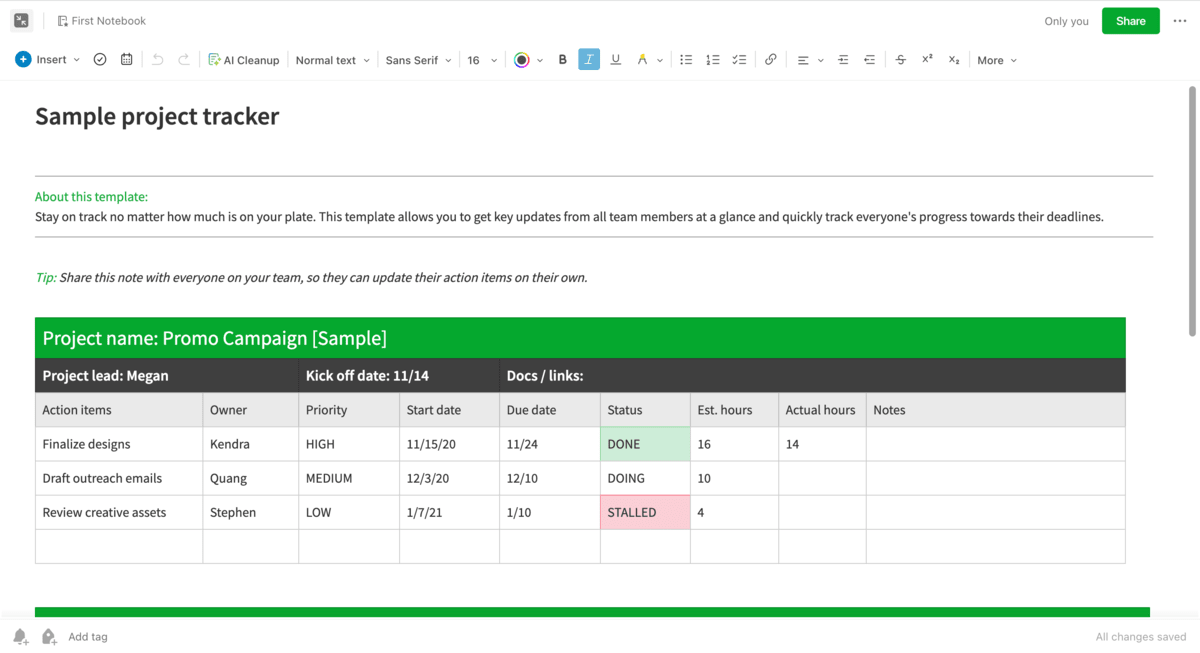Apply superscript formatting
1200x653 pixels.
927,60
